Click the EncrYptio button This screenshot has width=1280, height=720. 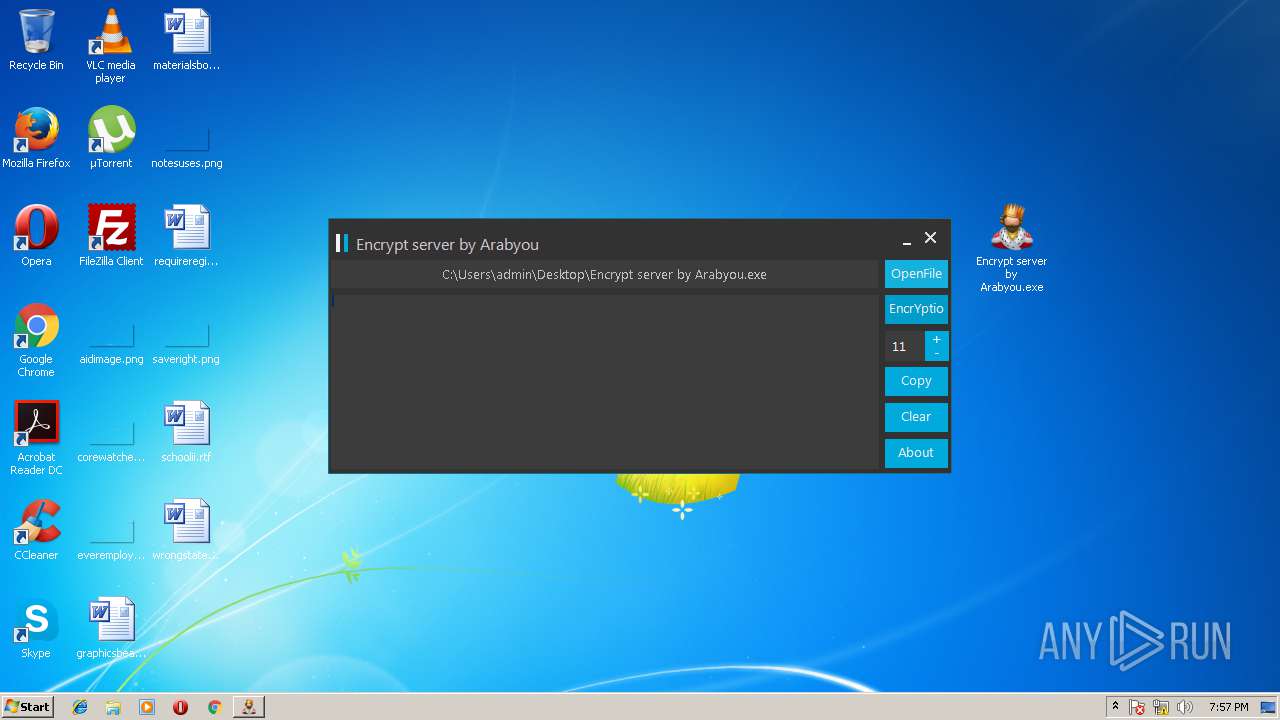[x=916, y=309]
